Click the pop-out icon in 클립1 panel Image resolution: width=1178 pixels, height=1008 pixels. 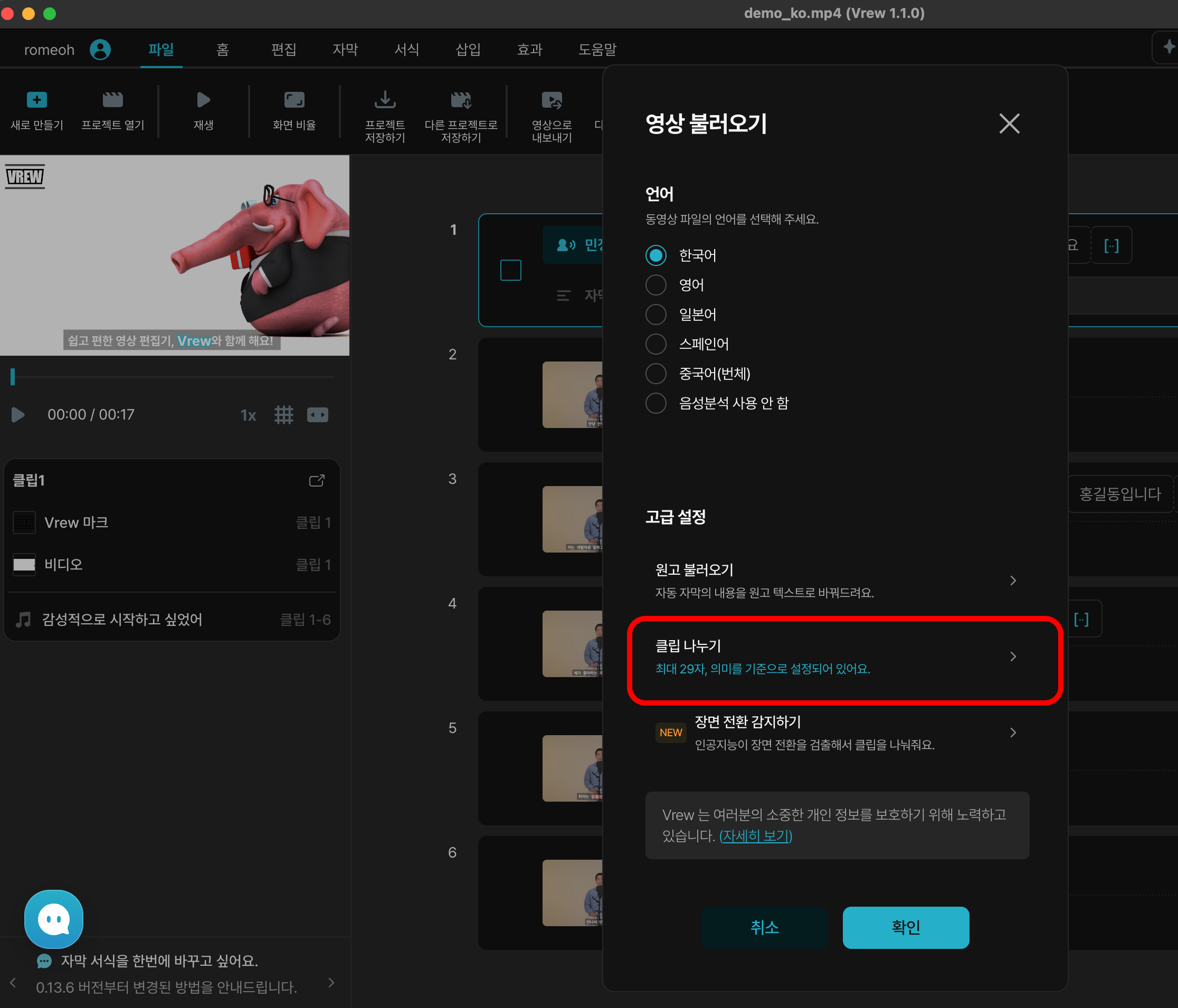[x=317, y=481]
